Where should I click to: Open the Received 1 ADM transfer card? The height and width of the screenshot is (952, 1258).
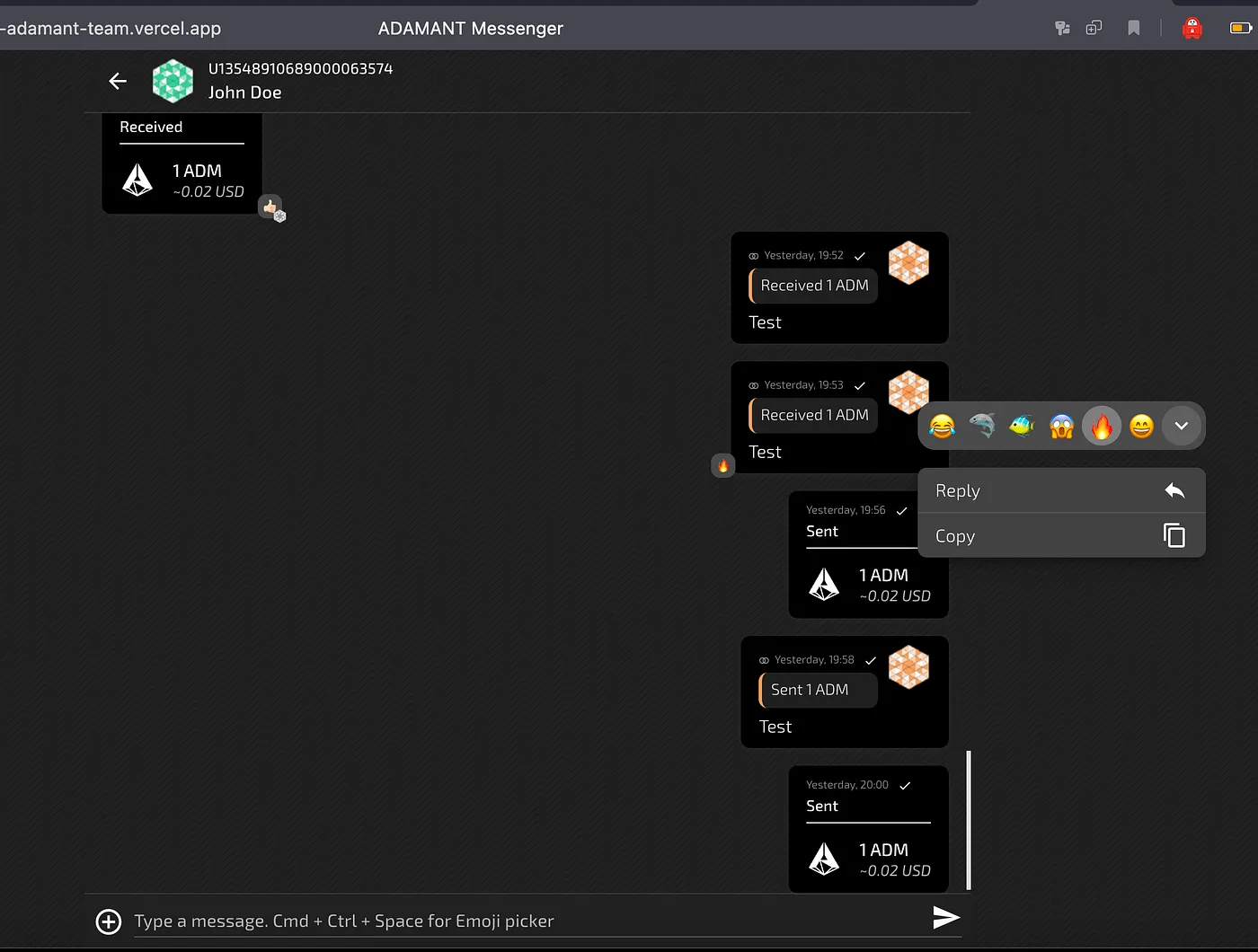[182, 163]
